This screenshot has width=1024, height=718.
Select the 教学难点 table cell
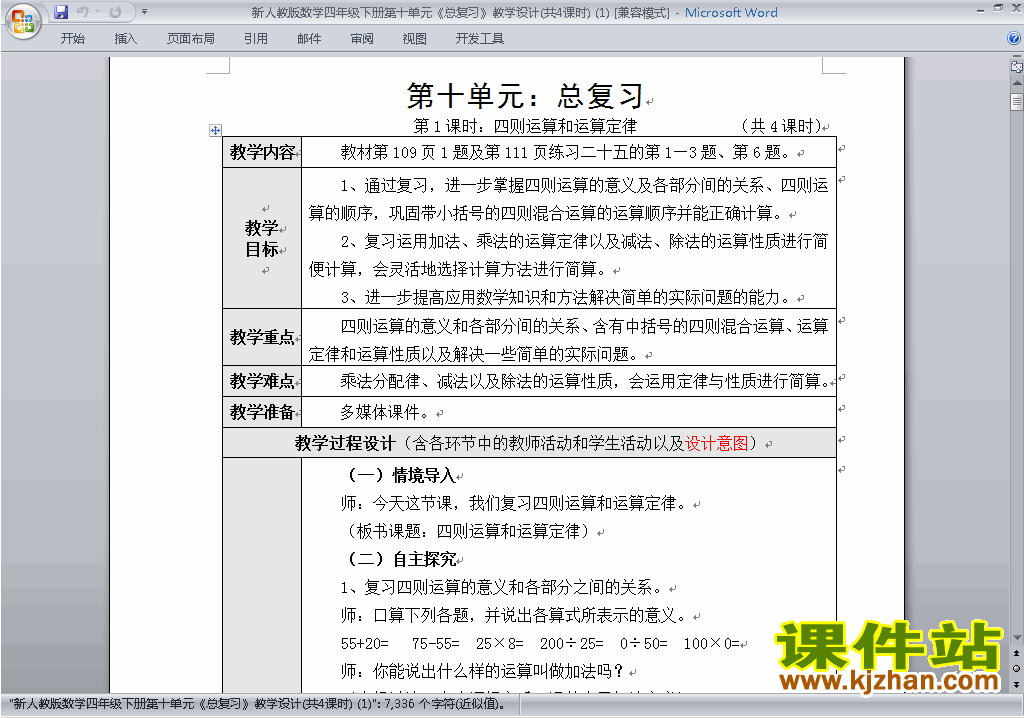[262, 381]
